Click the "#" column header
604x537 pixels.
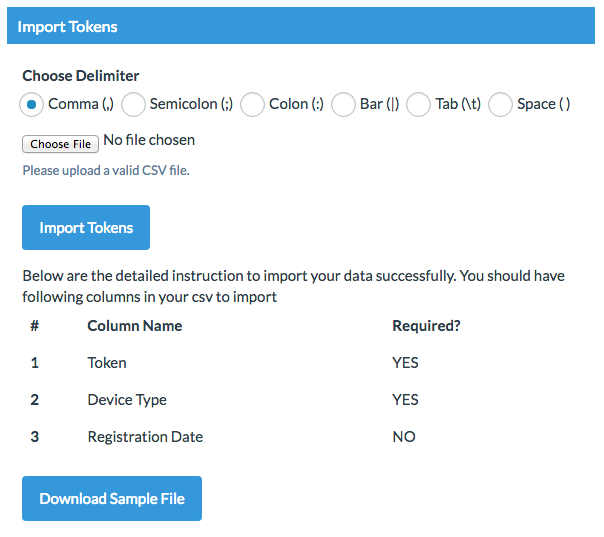click(x=34, y=326)
